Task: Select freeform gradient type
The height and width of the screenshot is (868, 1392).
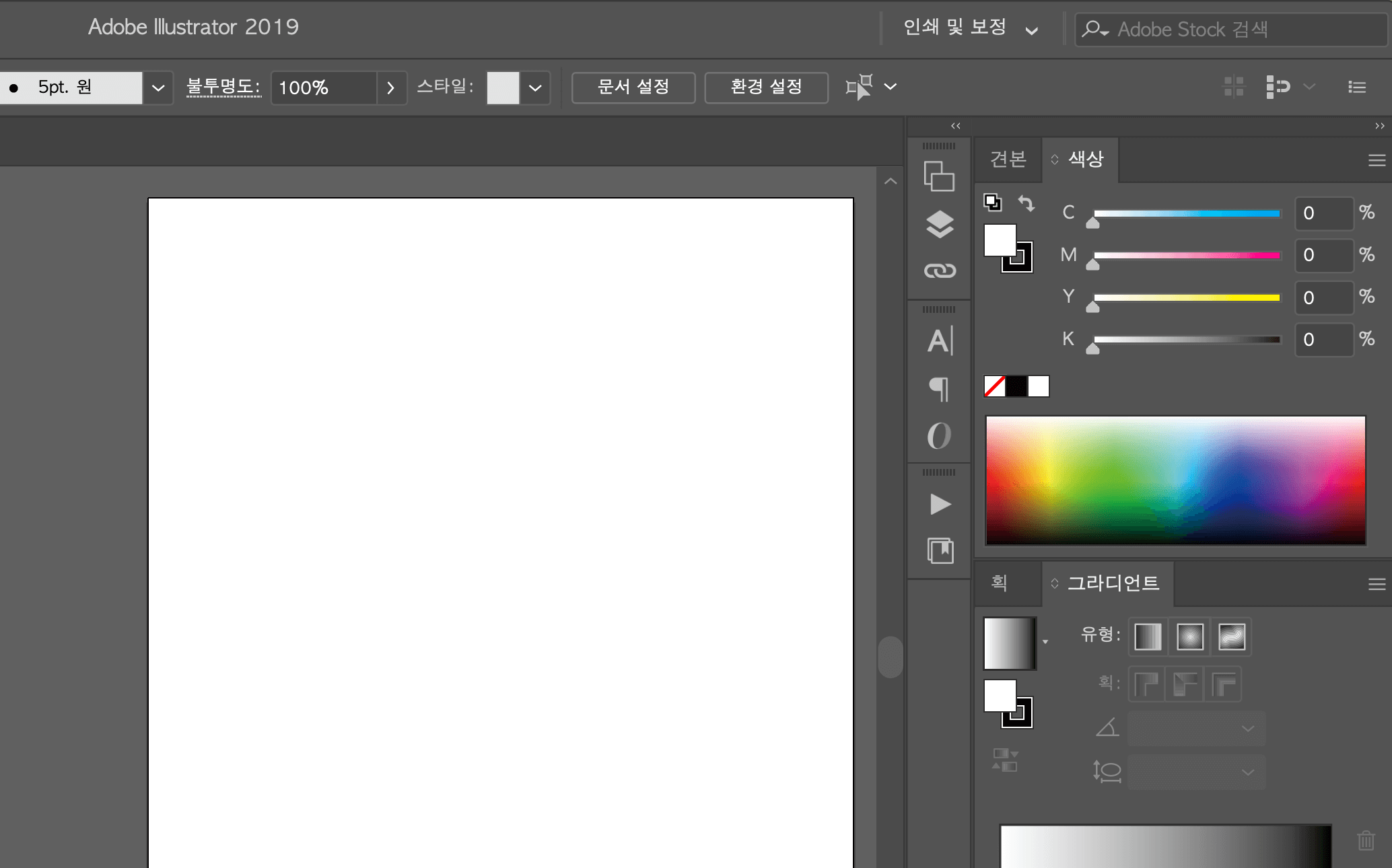Action: click(1232, 637)
